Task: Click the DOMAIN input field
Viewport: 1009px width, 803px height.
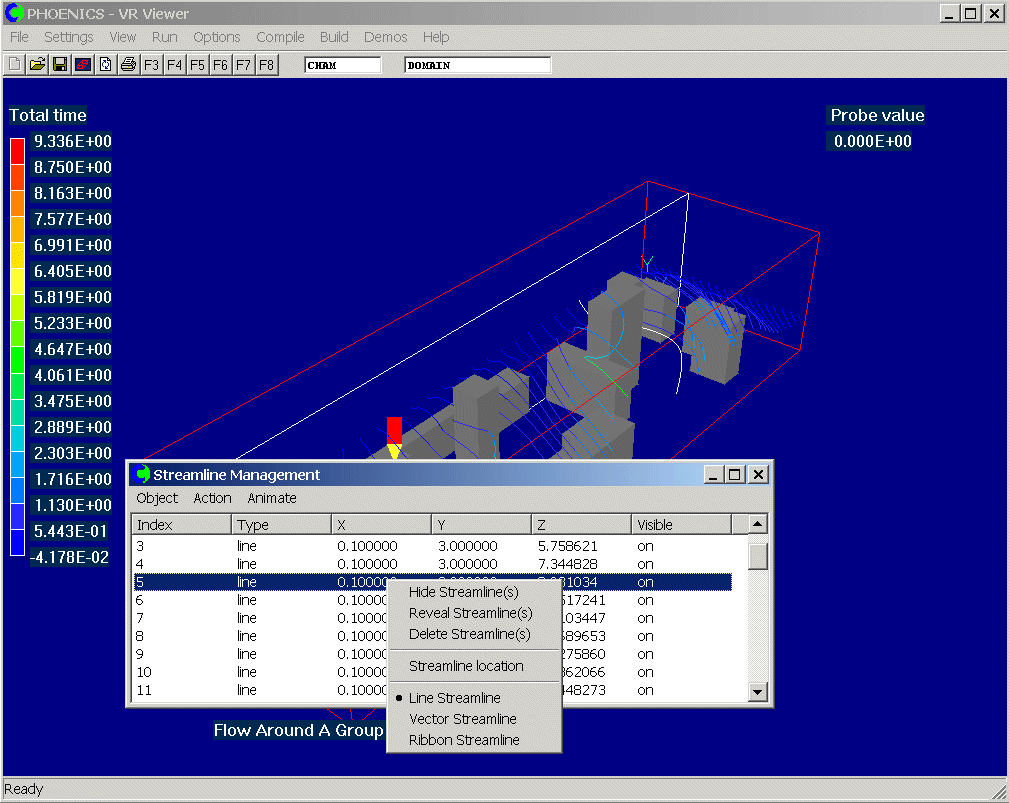Action: pos(477,65)
